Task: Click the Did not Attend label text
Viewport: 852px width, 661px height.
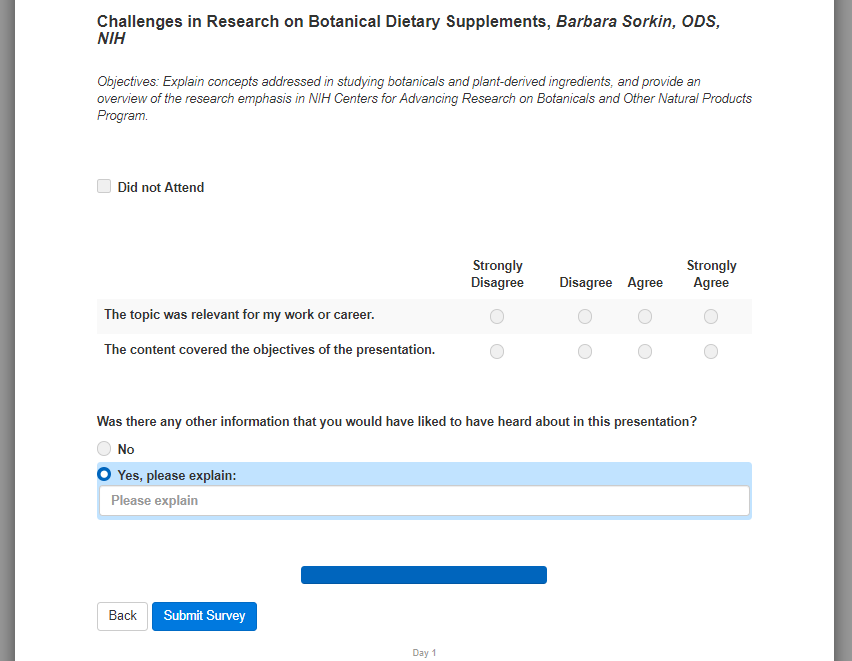Action: 160,187
